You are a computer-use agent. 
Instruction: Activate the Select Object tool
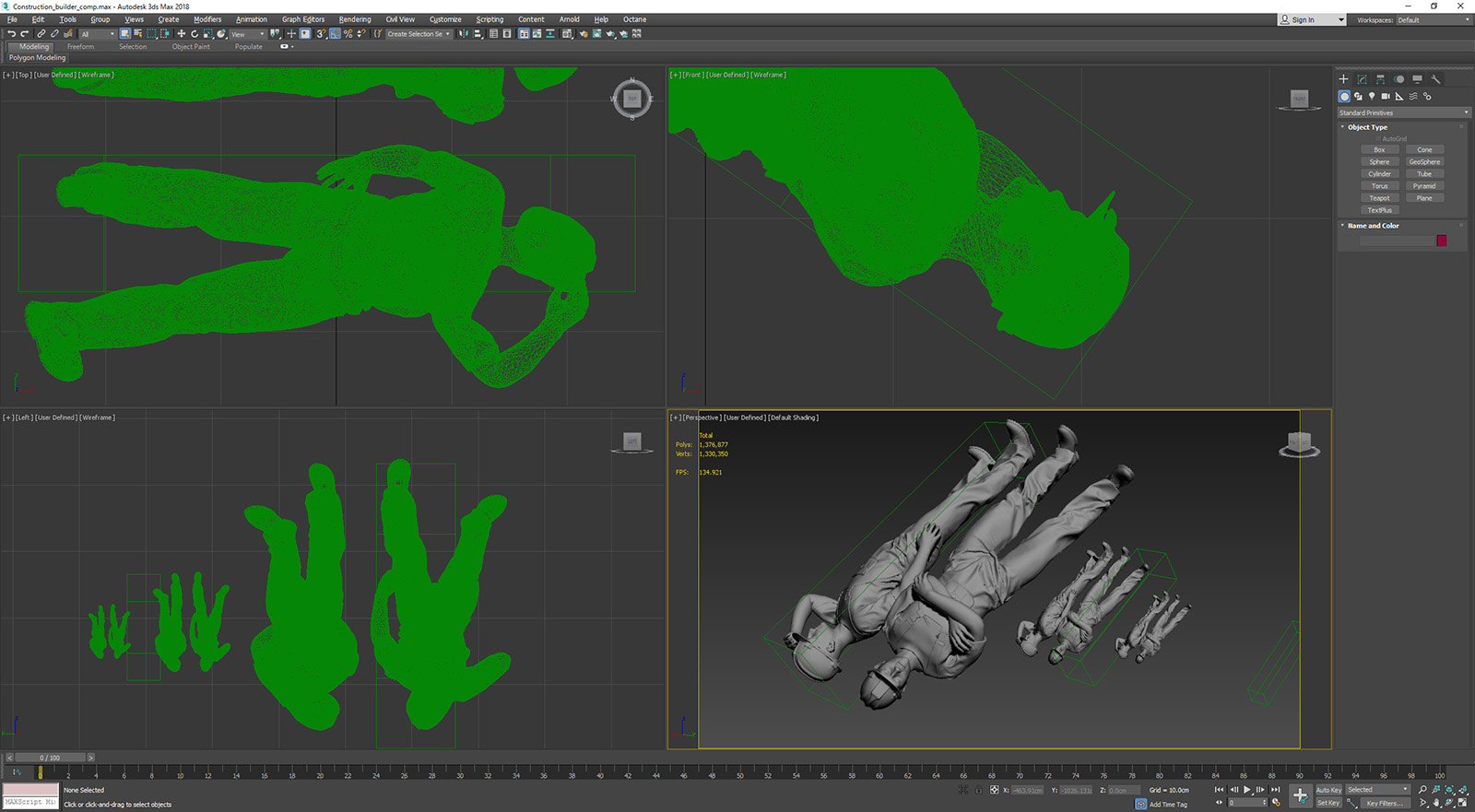124,34
